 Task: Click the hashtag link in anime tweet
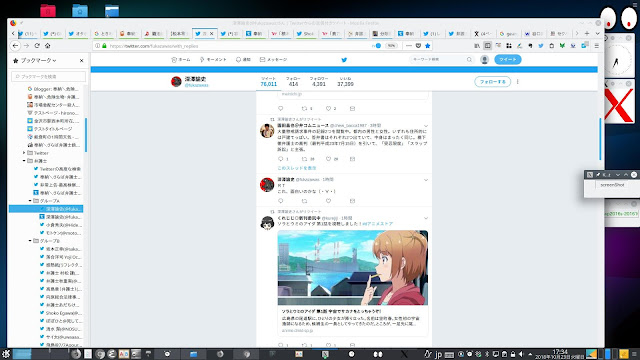pyautogui.click(x=377, y=224)
